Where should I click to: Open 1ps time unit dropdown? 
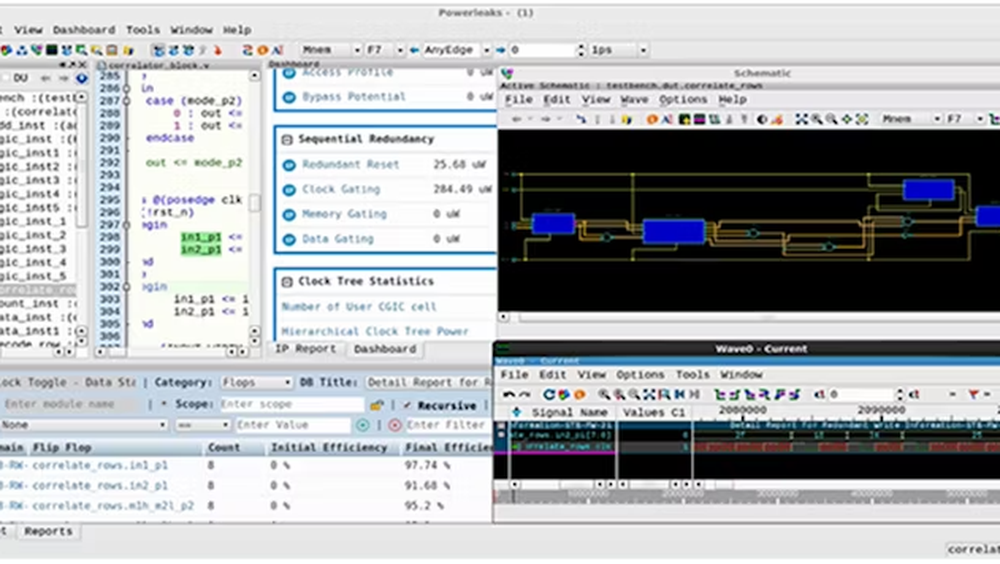pyautogui.click(x=619, y=50)
